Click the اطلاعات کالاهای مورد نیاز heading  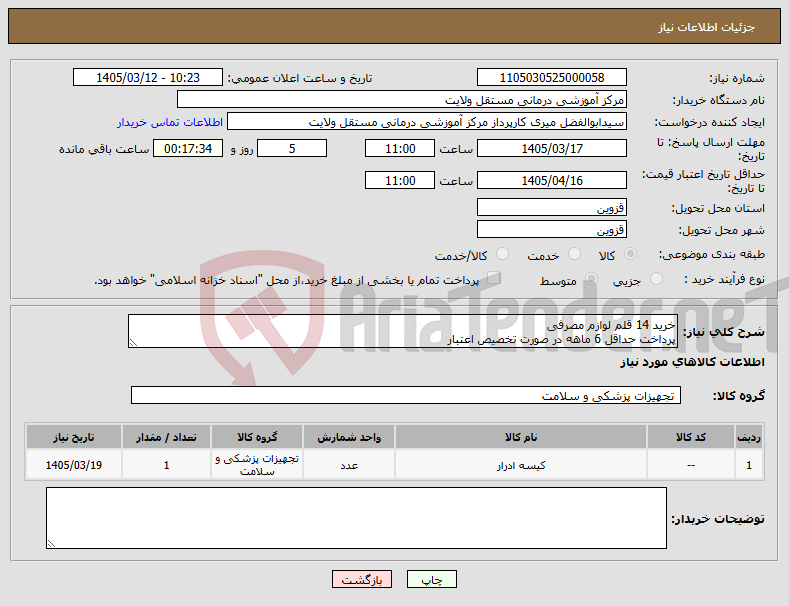tap(692, 362)
